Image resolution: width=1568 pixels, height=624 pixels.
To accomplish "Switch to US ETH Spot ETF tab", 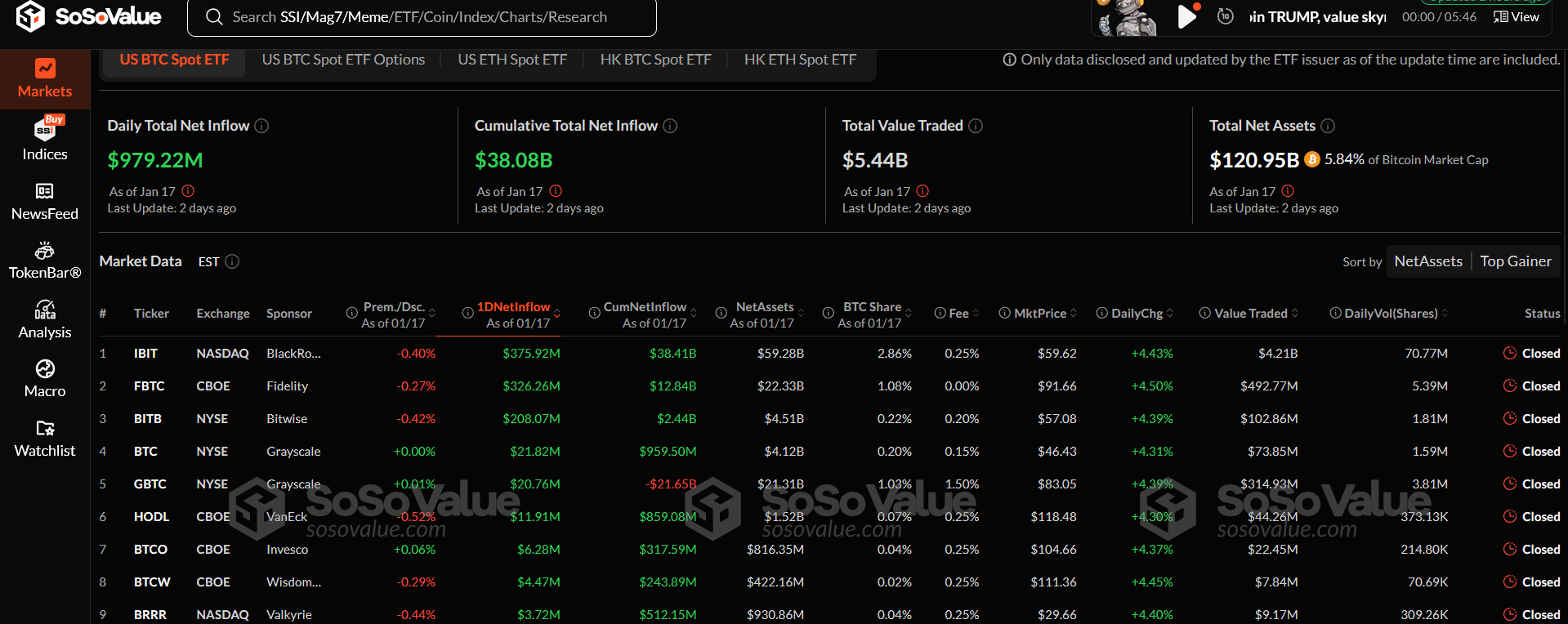I will click(512, 60).
